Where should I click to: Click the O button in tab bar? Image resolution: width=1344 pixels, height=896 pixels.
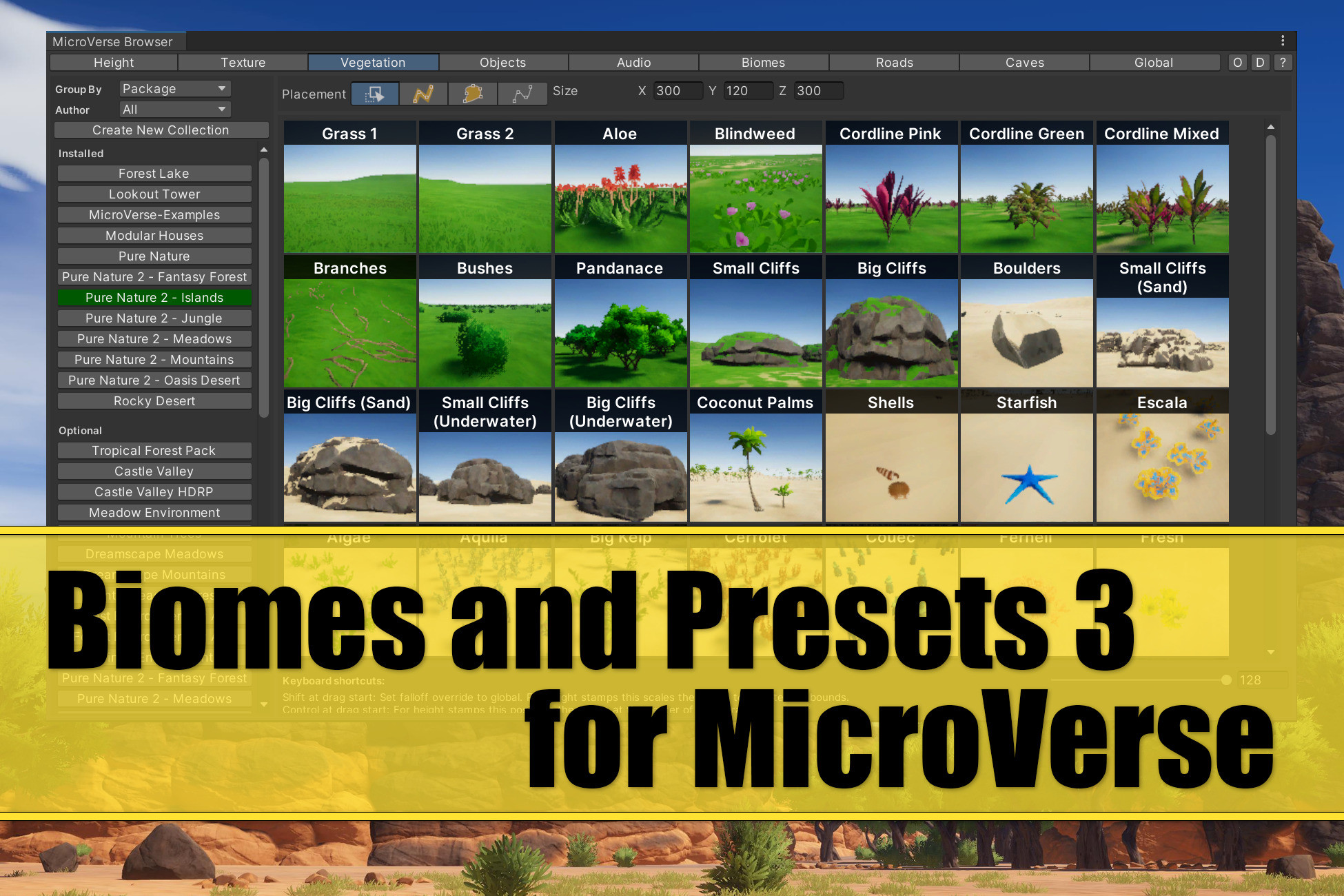(1237, 63)
